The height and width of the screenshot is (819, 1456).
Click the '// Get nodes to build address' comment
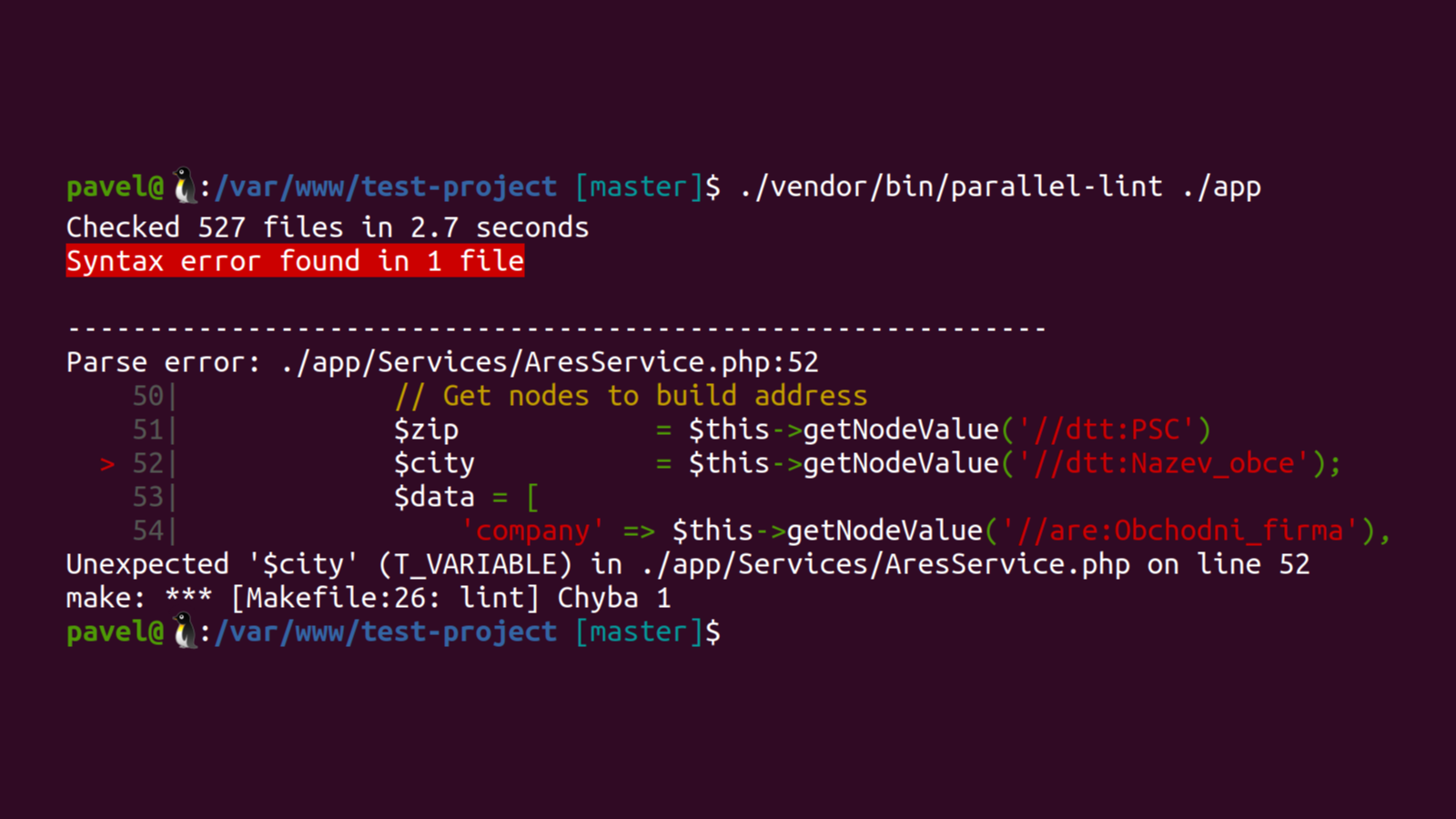pyautogui.click(x=631, y=396)
